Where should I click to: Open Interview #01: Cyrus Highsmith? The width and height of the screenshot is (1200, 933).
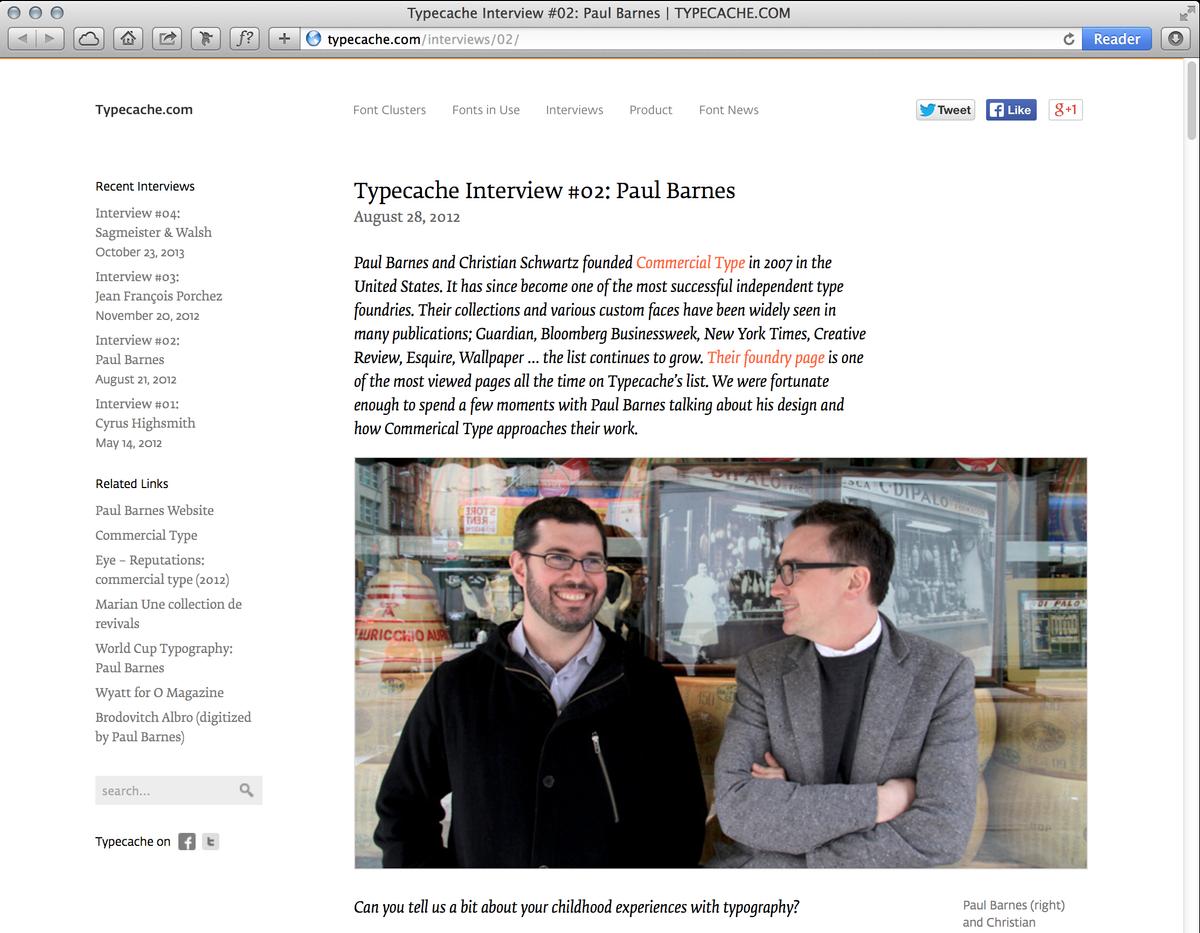(x=145, y=414)
